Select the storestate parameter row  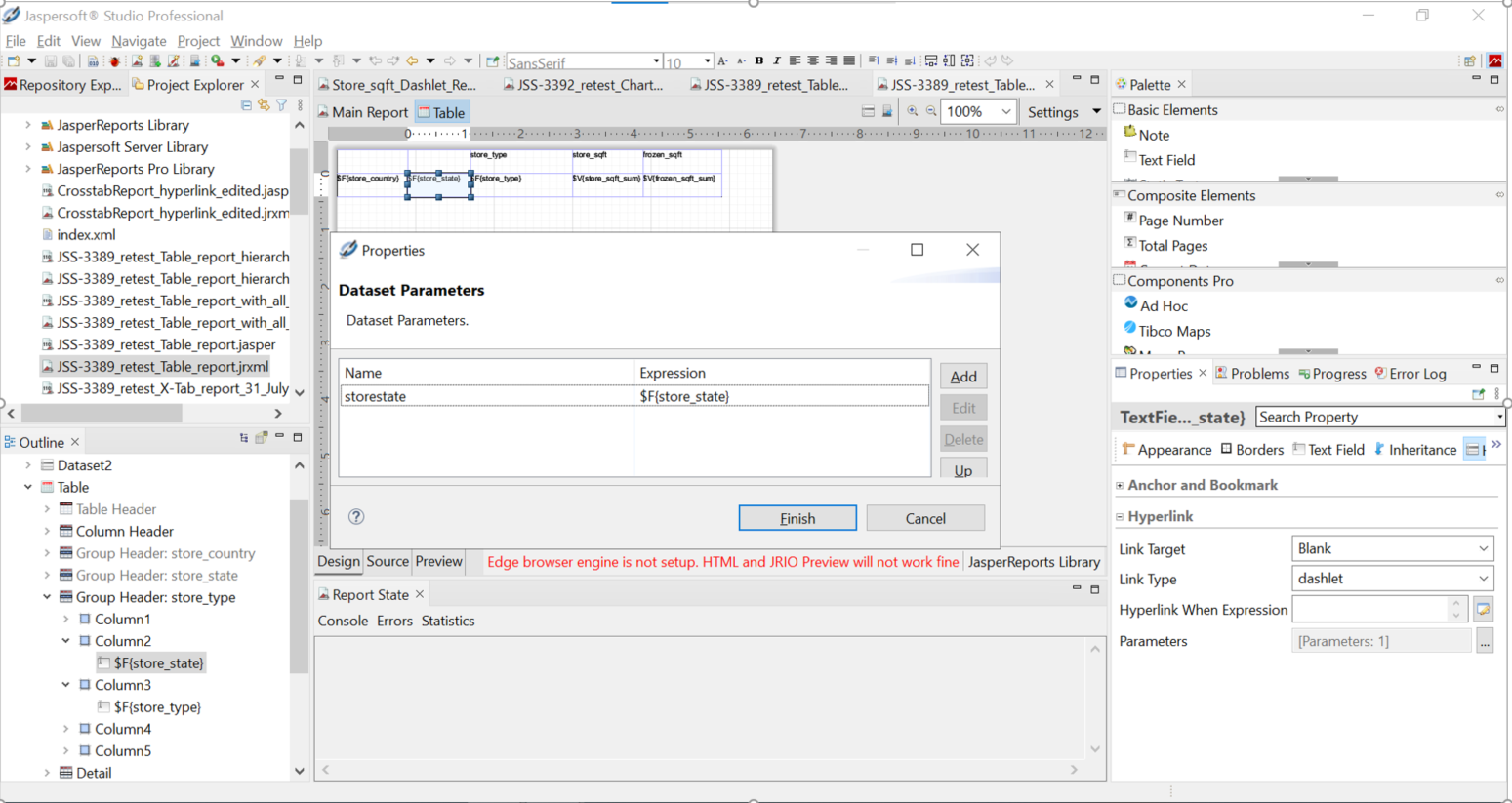pos(634,396)
